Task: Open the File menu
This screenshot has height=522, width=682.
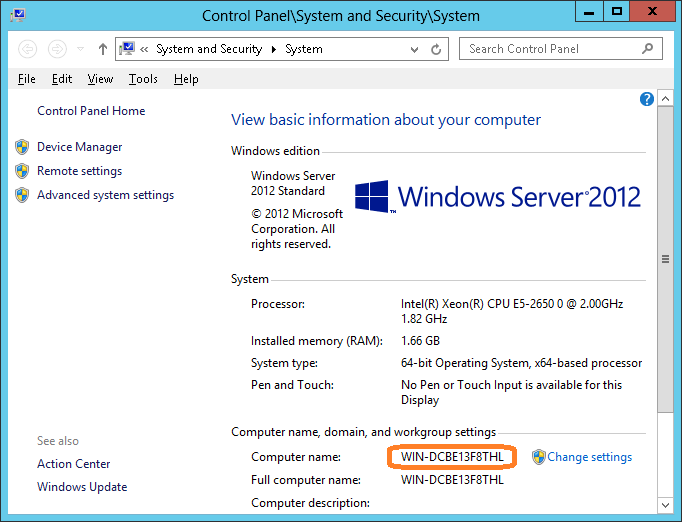Action: coord(27,79)
